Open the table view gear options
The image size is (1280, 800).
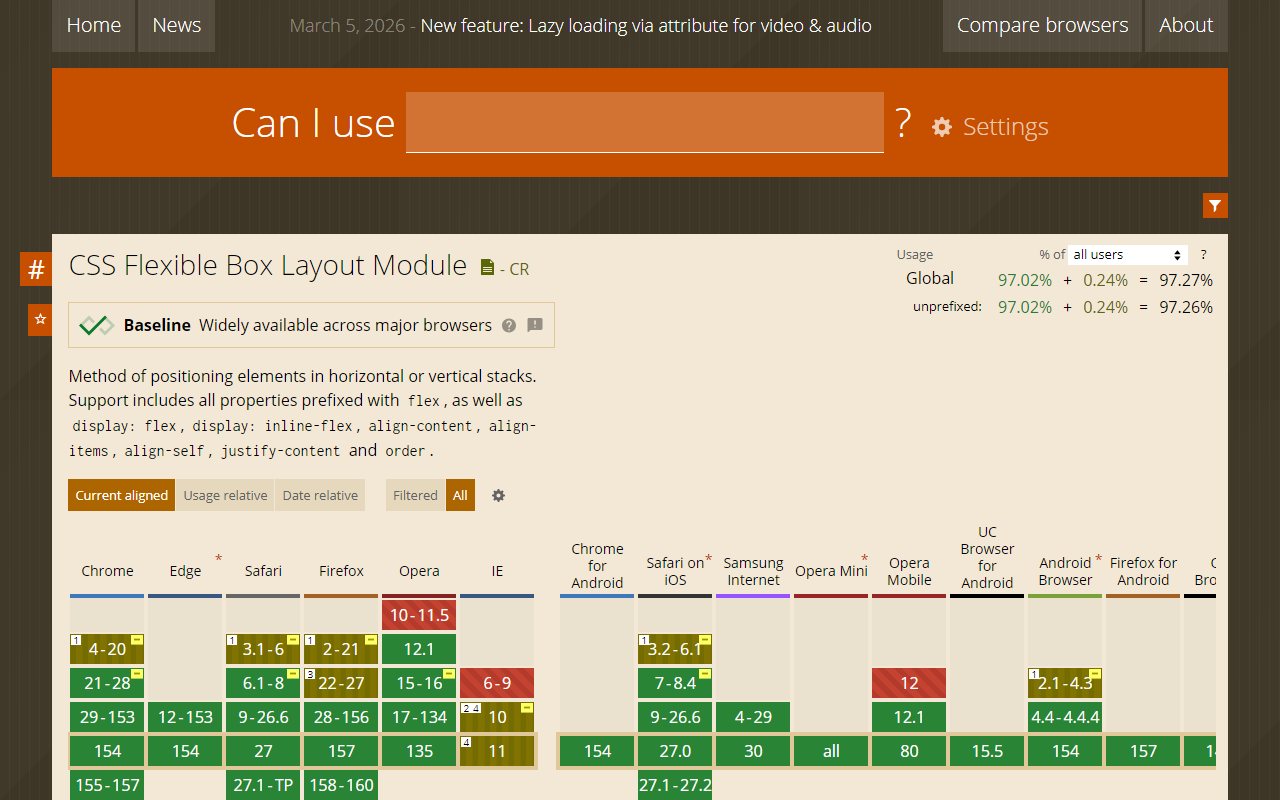tap(498, 495)
